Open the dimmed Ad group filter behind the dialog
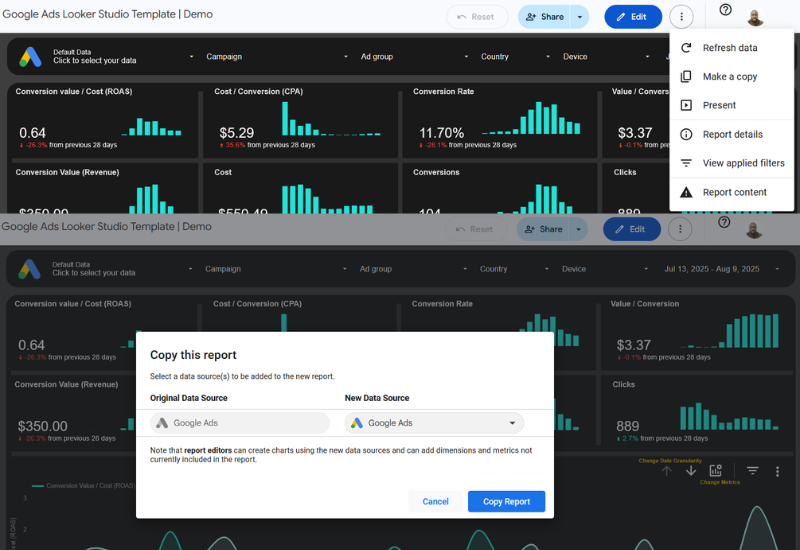Screen dimensions: 800x550 (x=413, y=269)
